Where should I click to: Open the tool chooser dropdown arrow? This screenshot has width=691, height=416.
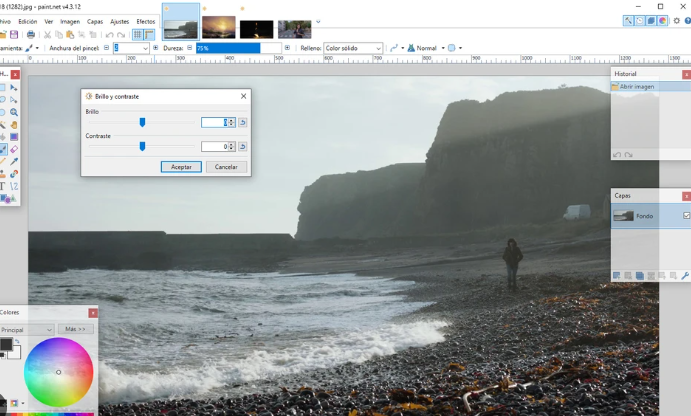(x=37, y=48)
